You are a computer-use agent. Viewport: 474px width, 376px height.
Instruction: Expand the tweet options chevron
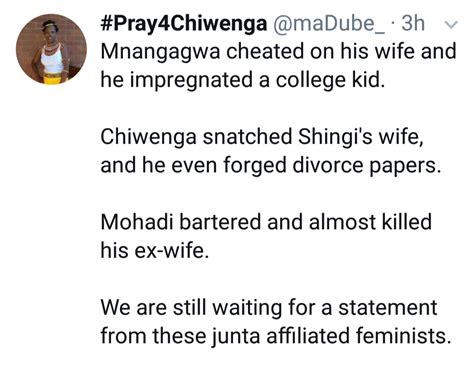[451, 25]
